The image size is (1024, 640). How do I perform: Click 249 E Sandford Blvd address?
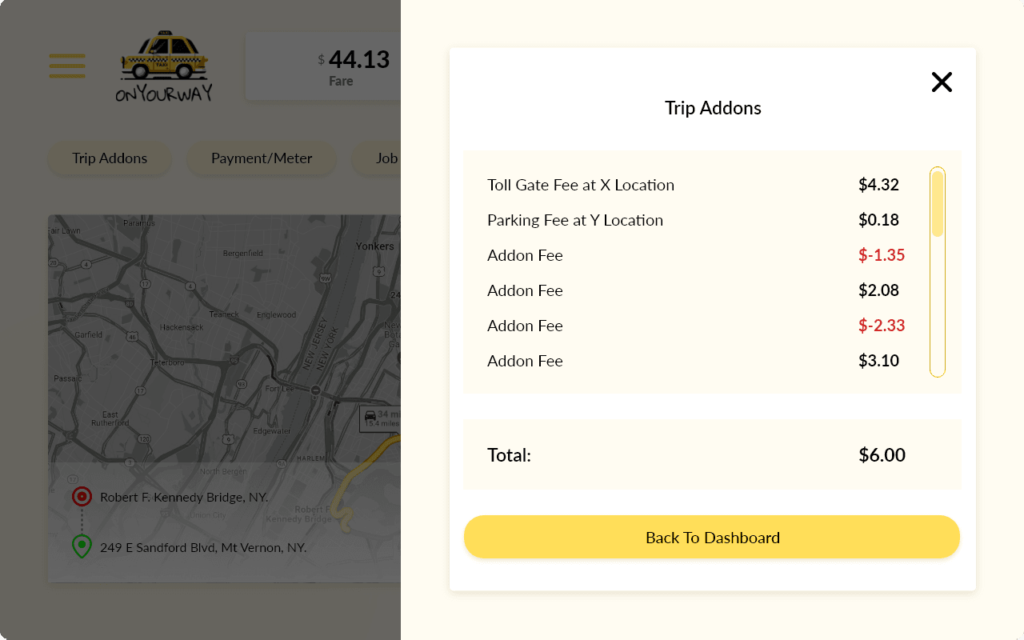[x=202, y=547]
